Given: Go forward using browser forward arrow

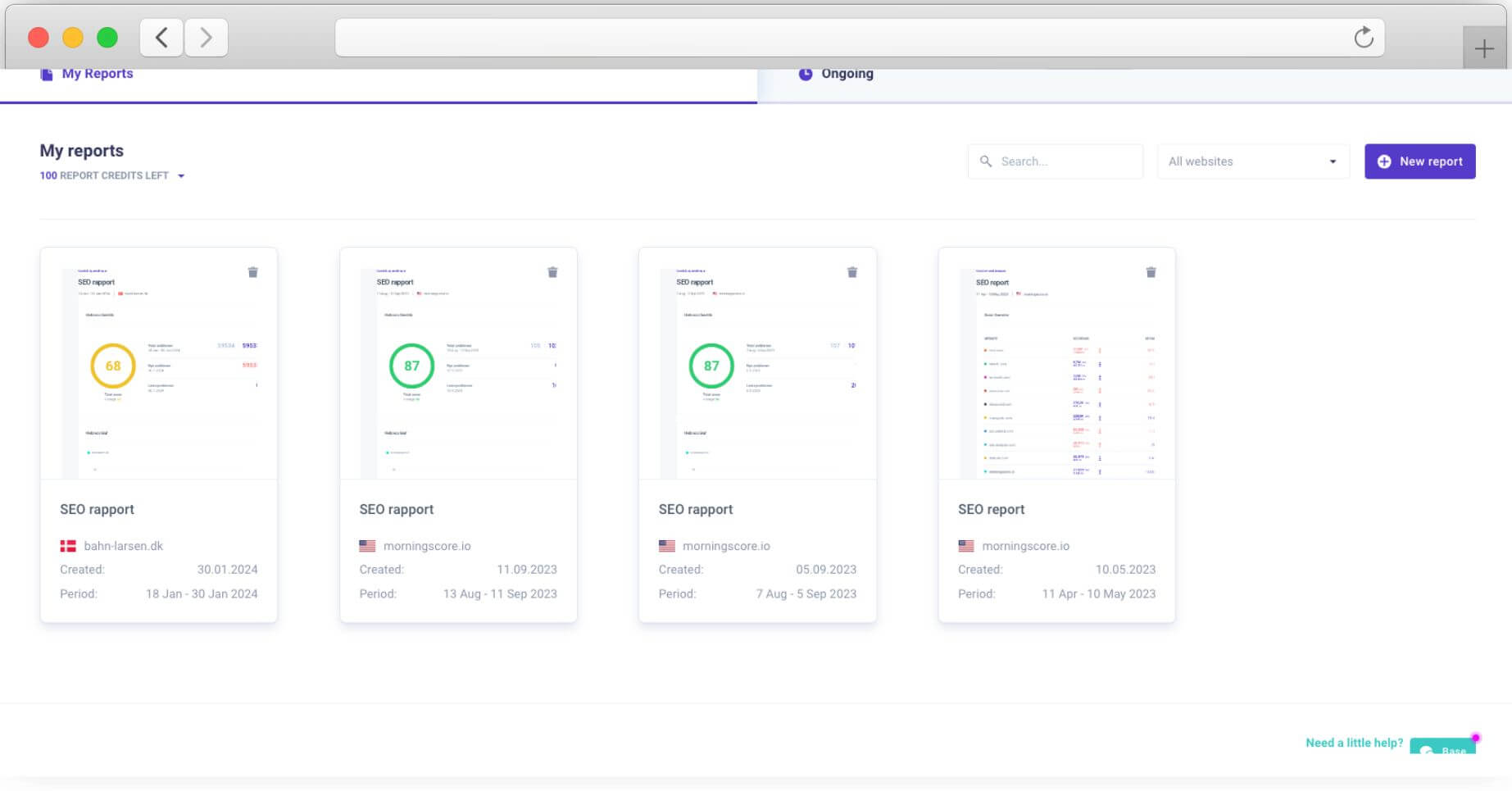Looking at the screenshot, I should pyautogui.click(x=207, y=38).
